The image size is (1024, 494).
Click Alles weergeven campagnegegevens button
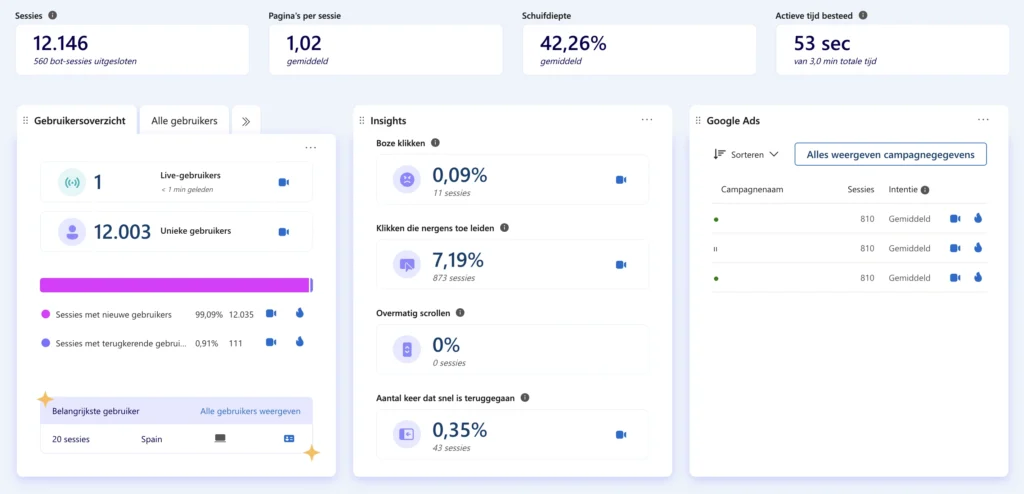coord(890,154)
